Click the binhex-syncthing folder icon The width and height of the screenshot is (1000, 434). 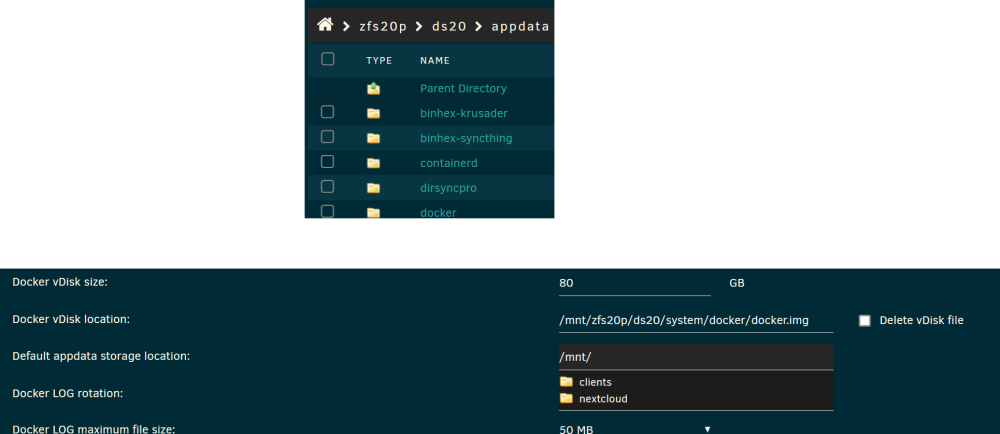tap(374, 138)
